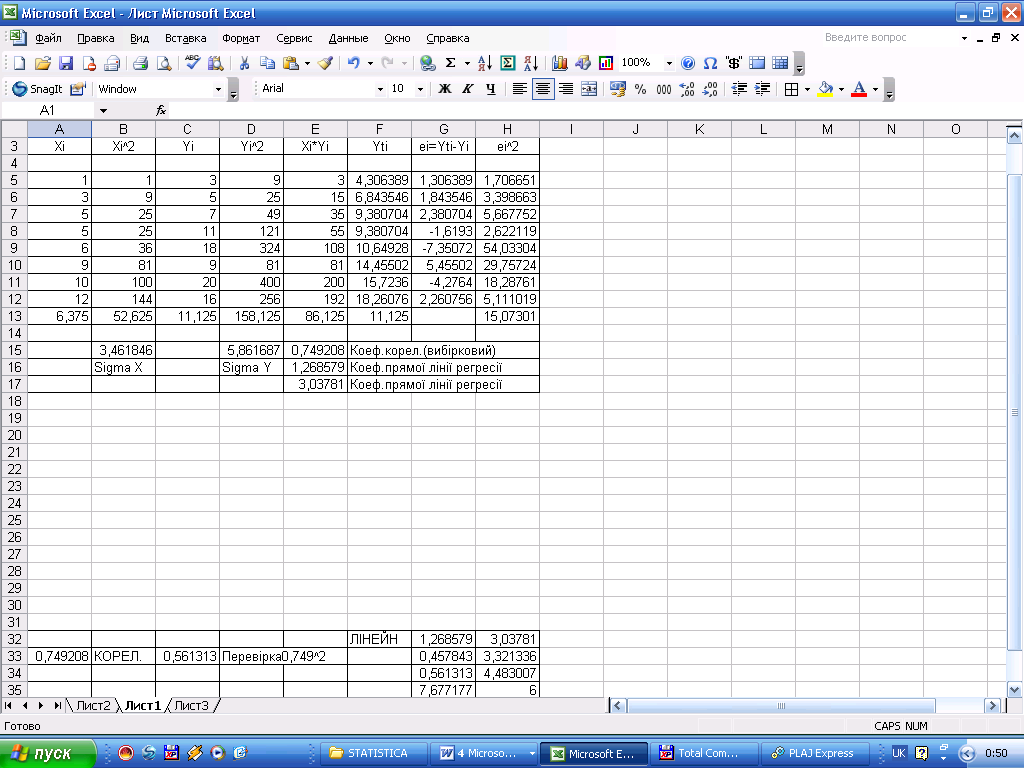Undo the last action

353,63
